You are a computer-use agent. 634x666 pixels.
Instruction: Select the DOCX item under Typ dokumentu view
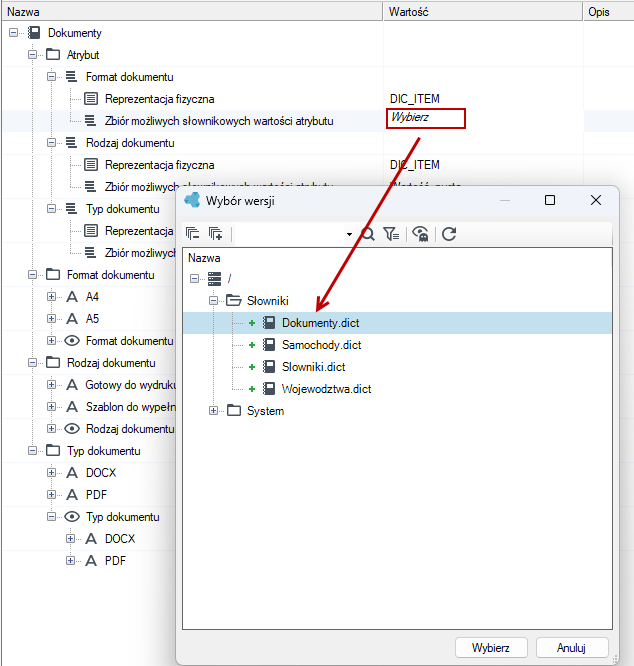point(120,539)
